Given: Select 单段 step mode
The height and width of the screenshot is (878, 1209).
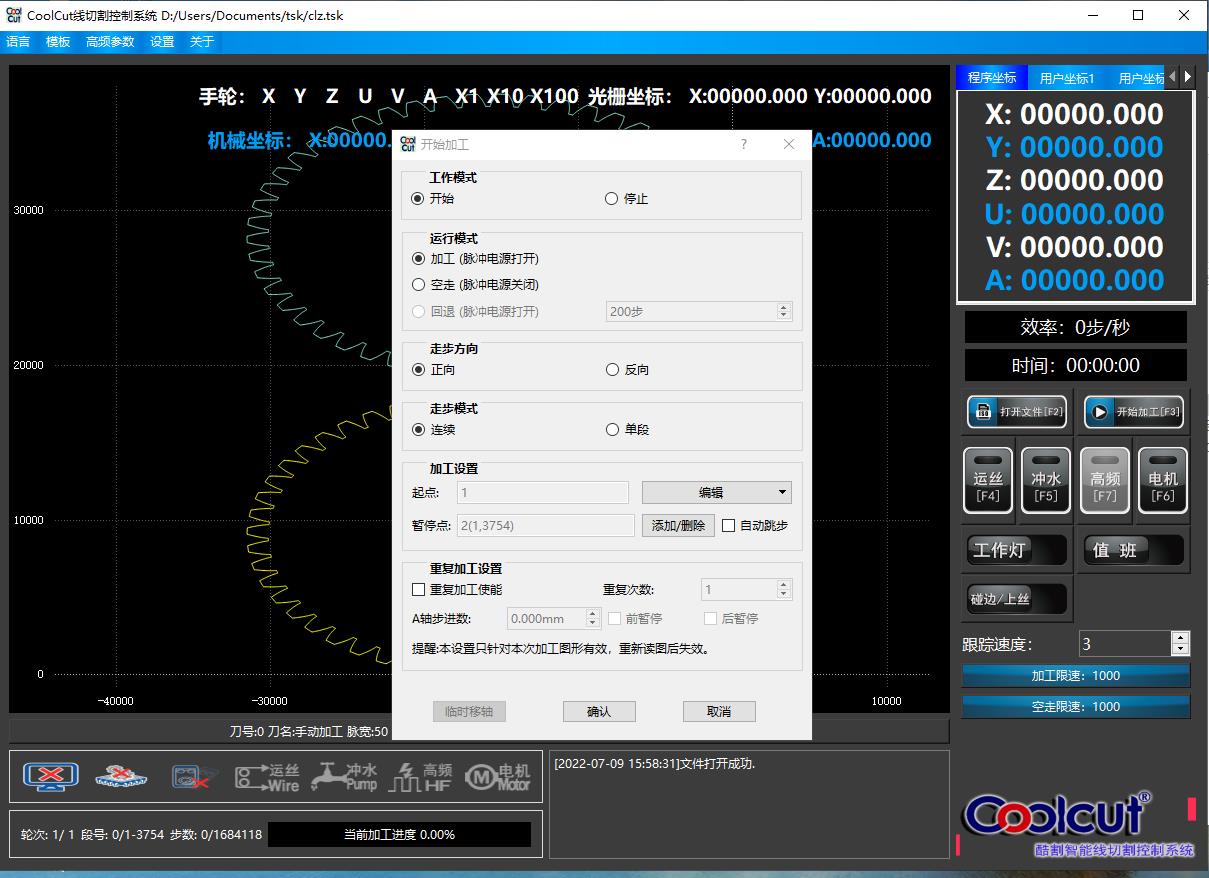Looking at the screenshot, I should pos(627,429).
